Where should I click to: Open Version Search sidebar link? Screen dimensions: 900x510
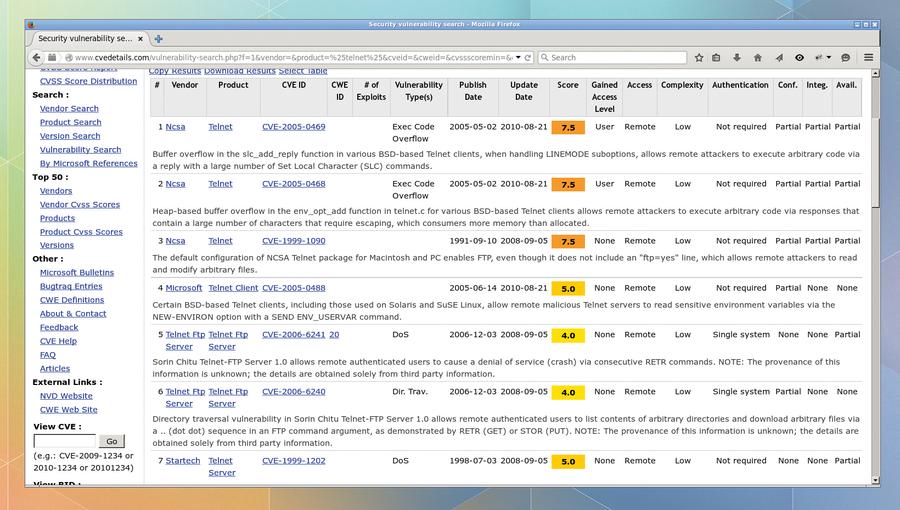[70, 136]
